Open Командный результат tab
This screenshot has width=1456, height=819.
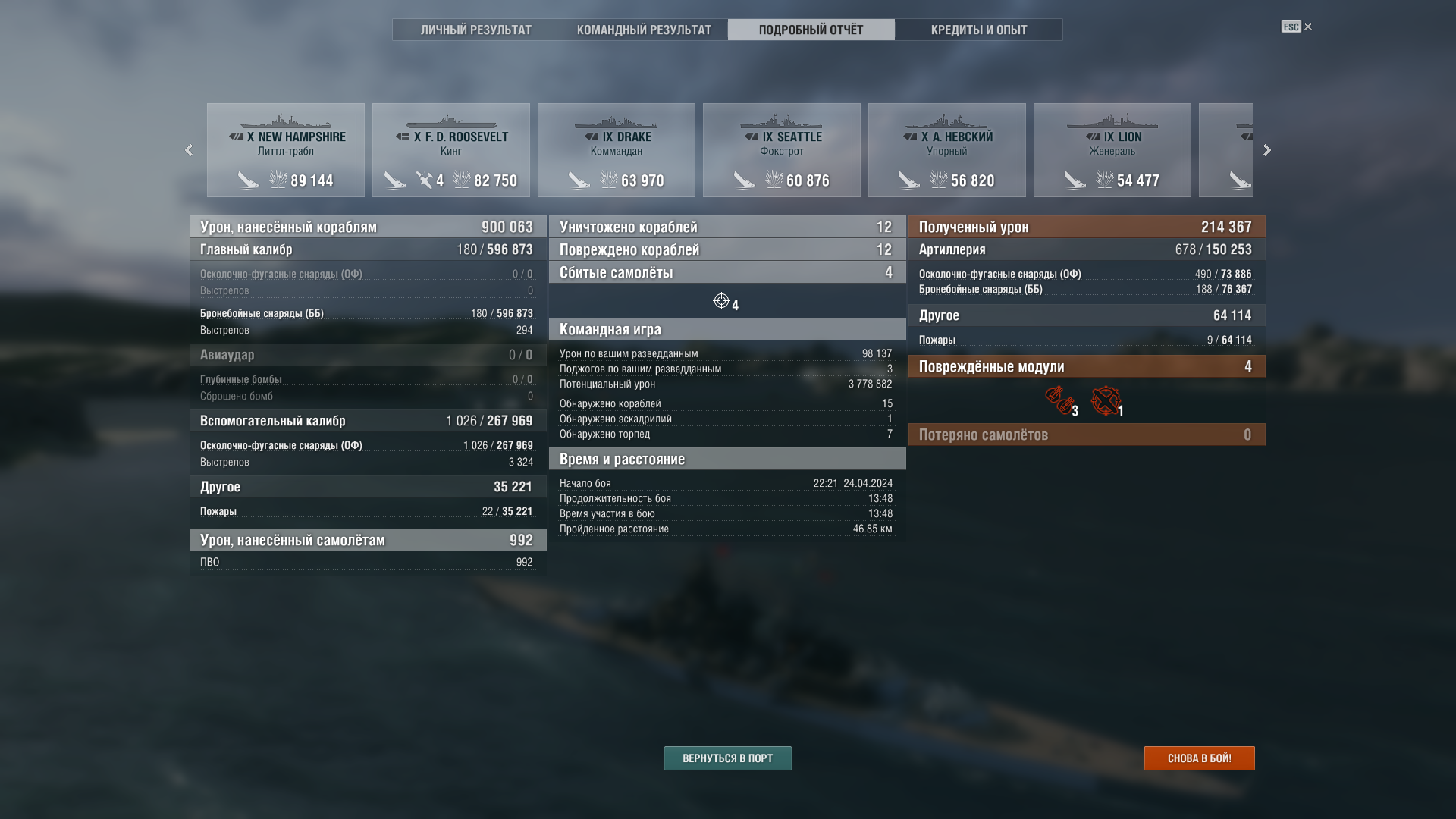click(x=644, y=30)
